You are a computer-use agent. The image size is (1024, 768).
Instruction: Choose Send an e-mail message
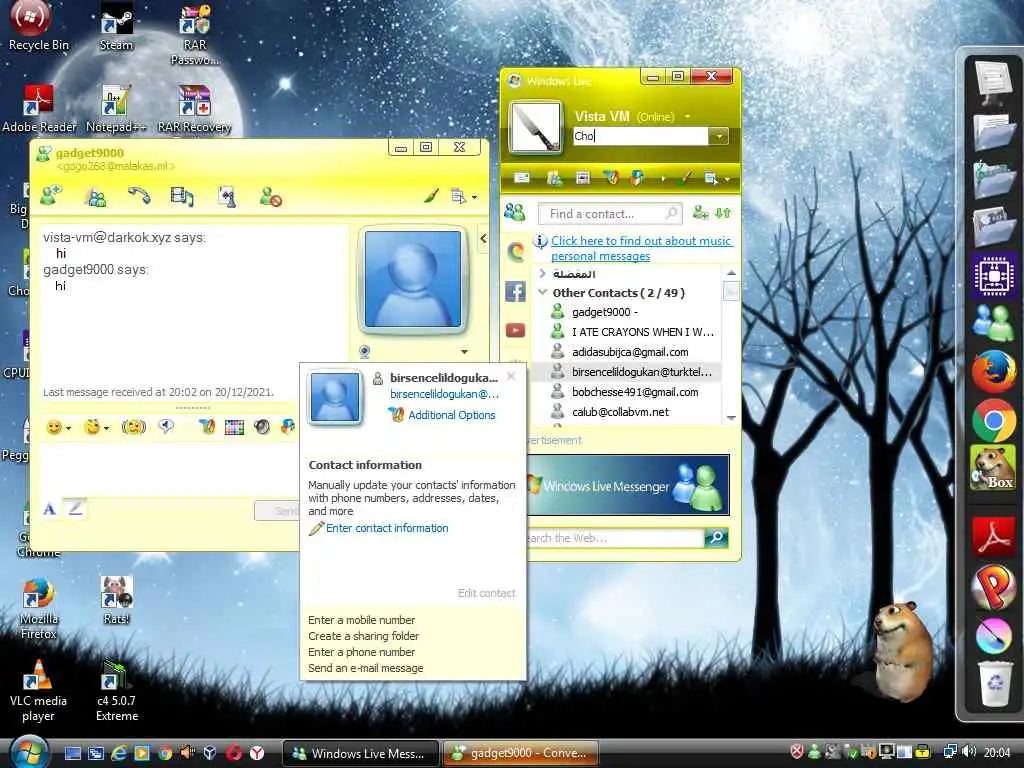pos(366,668)
